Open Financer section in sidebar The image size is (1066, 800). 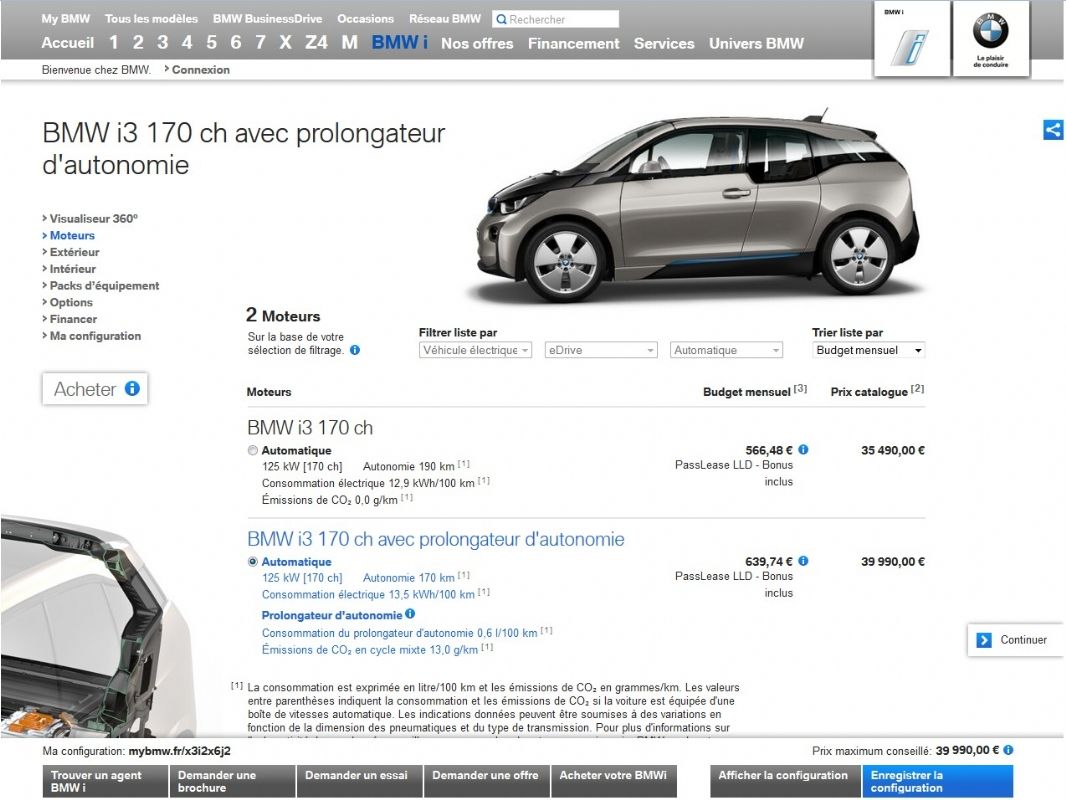pyautogui.click(x=73, y=319)
